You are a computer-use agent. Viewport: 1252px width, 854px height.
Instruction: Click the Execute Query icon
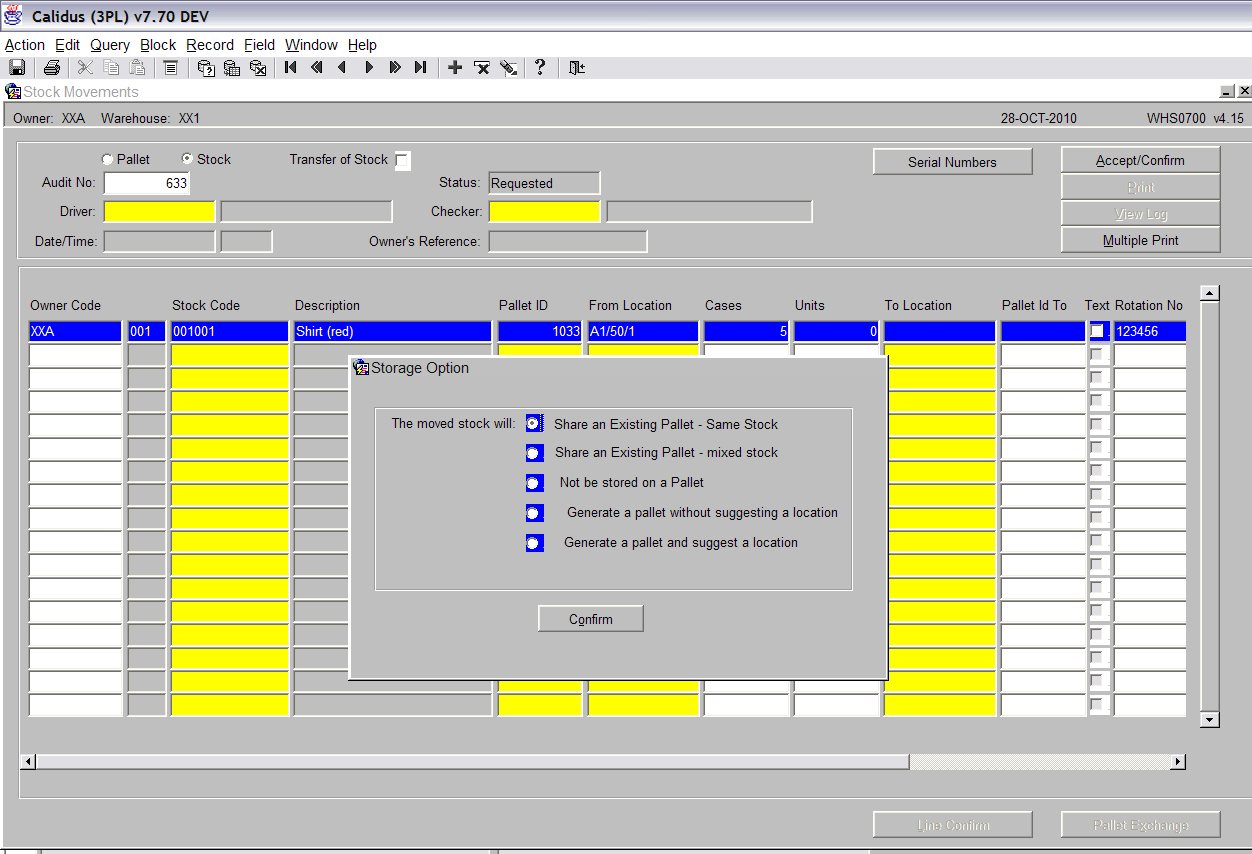232,68
